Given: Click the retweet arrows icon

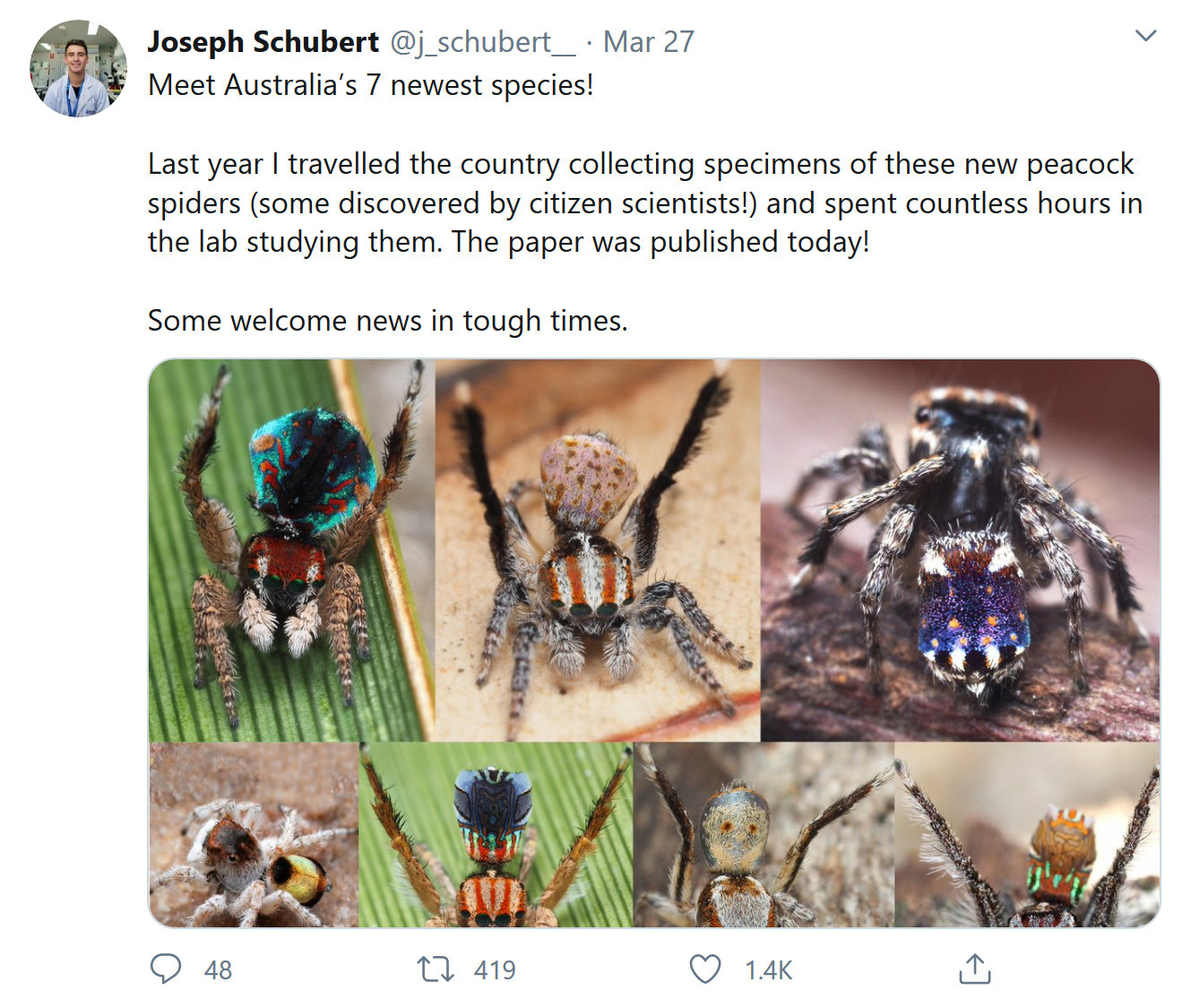Looking at the screenshot, I should coord(436,969).
